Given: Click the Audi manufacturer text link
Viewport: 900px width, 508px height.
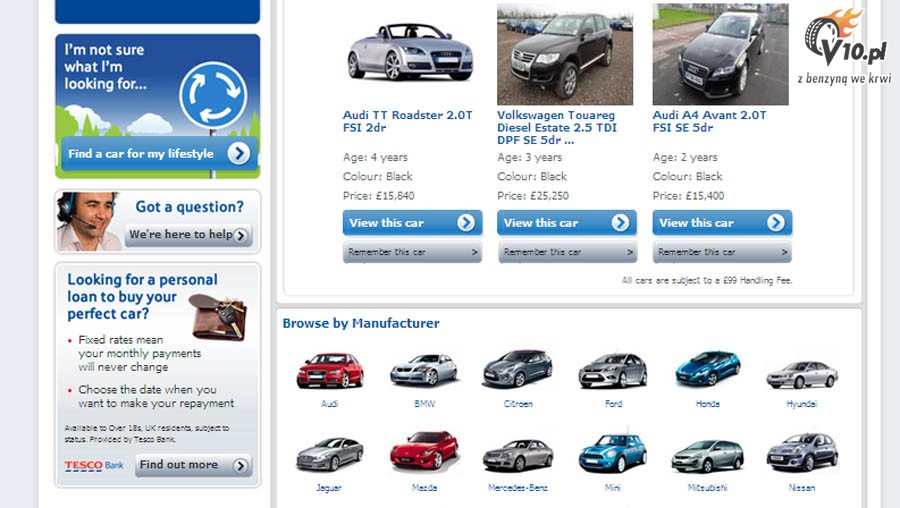Looking at the screenshot, I should point(329,404).
